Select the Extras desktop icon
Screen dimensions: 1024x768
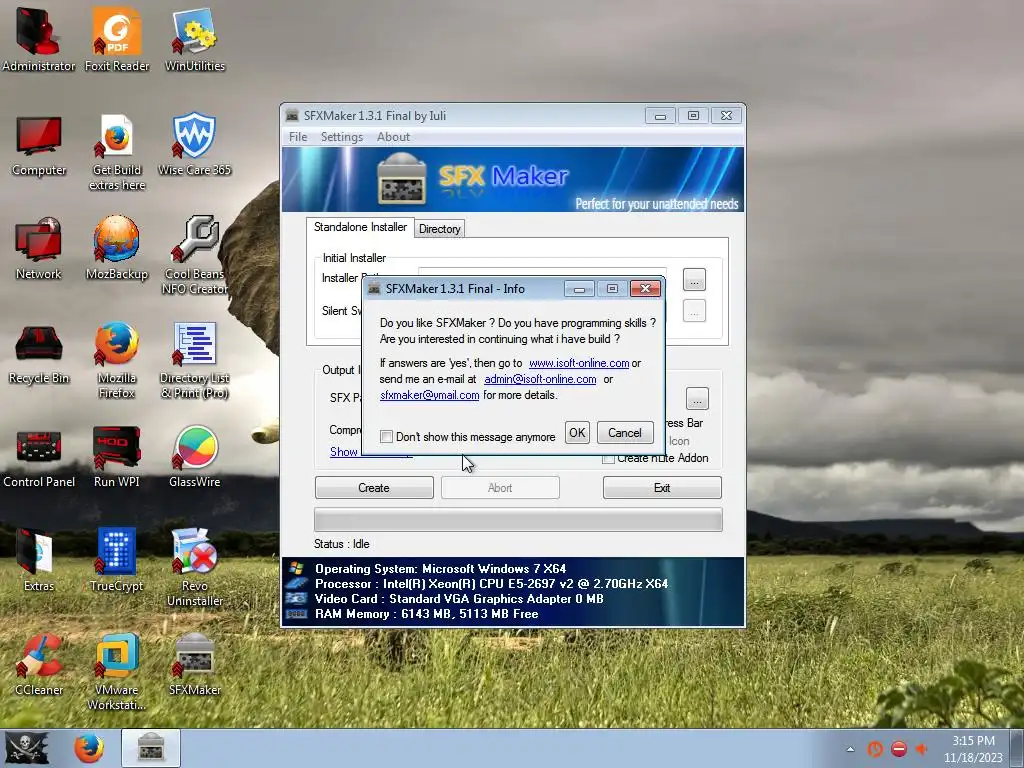[39, 560]
